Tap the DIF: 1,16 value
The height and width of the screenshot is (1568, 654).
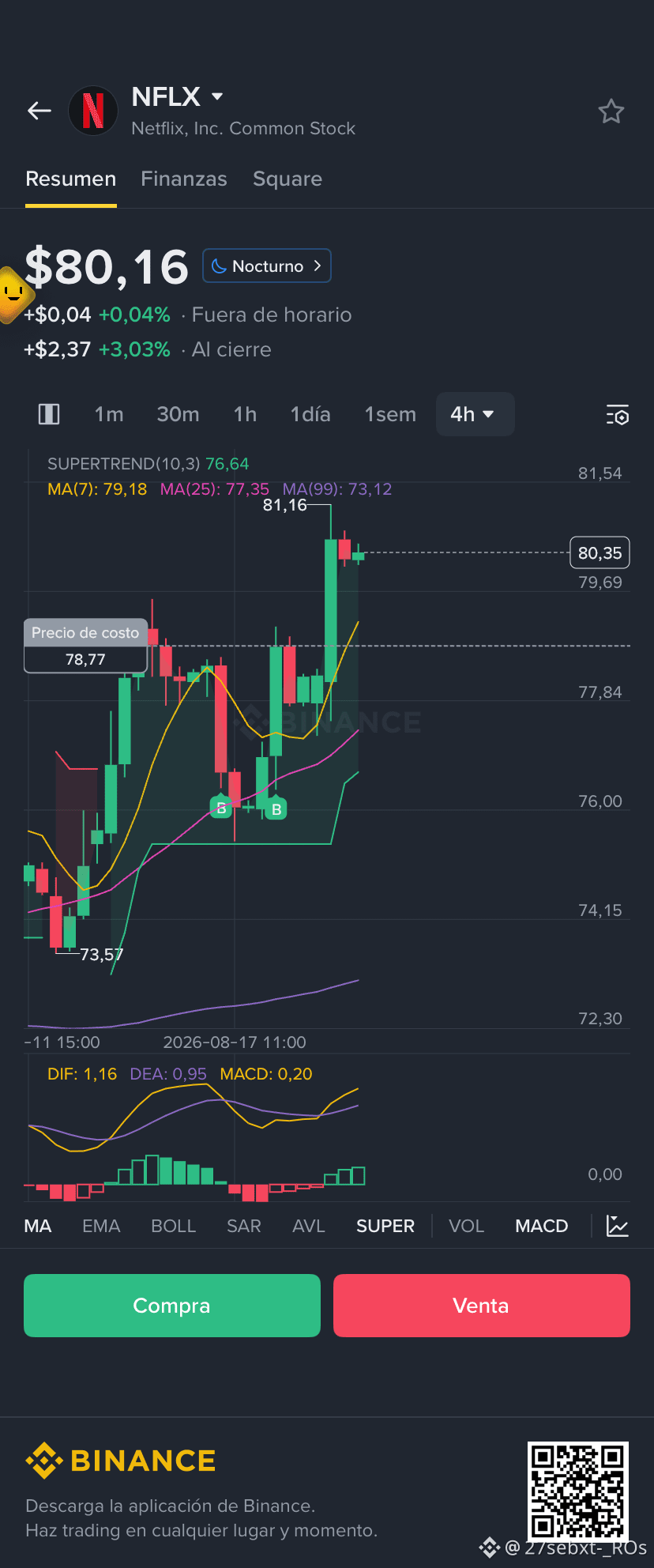point(82,1074)
